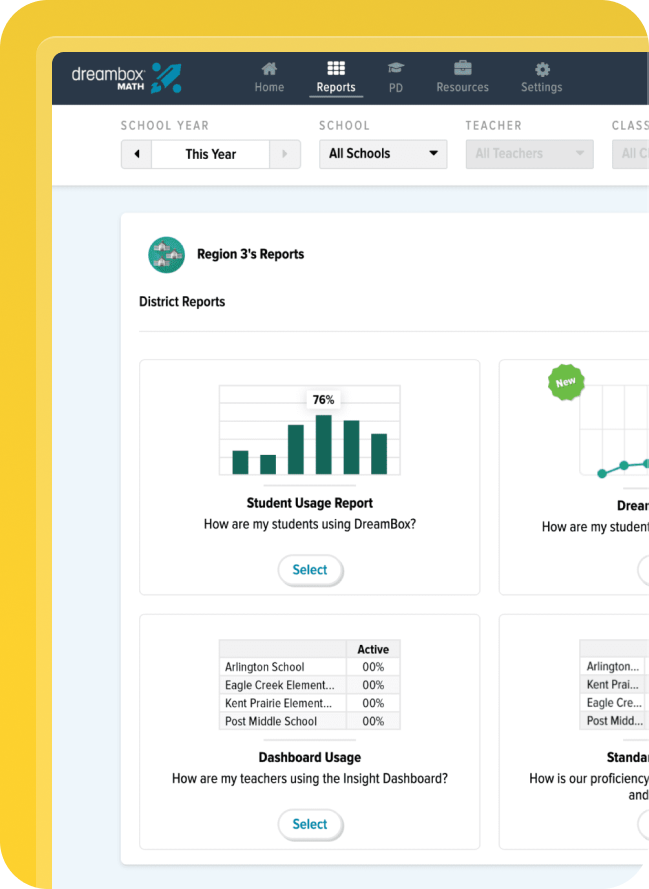Open the All Teachers dropdown

pyautogui.click(x=529, y=154)
